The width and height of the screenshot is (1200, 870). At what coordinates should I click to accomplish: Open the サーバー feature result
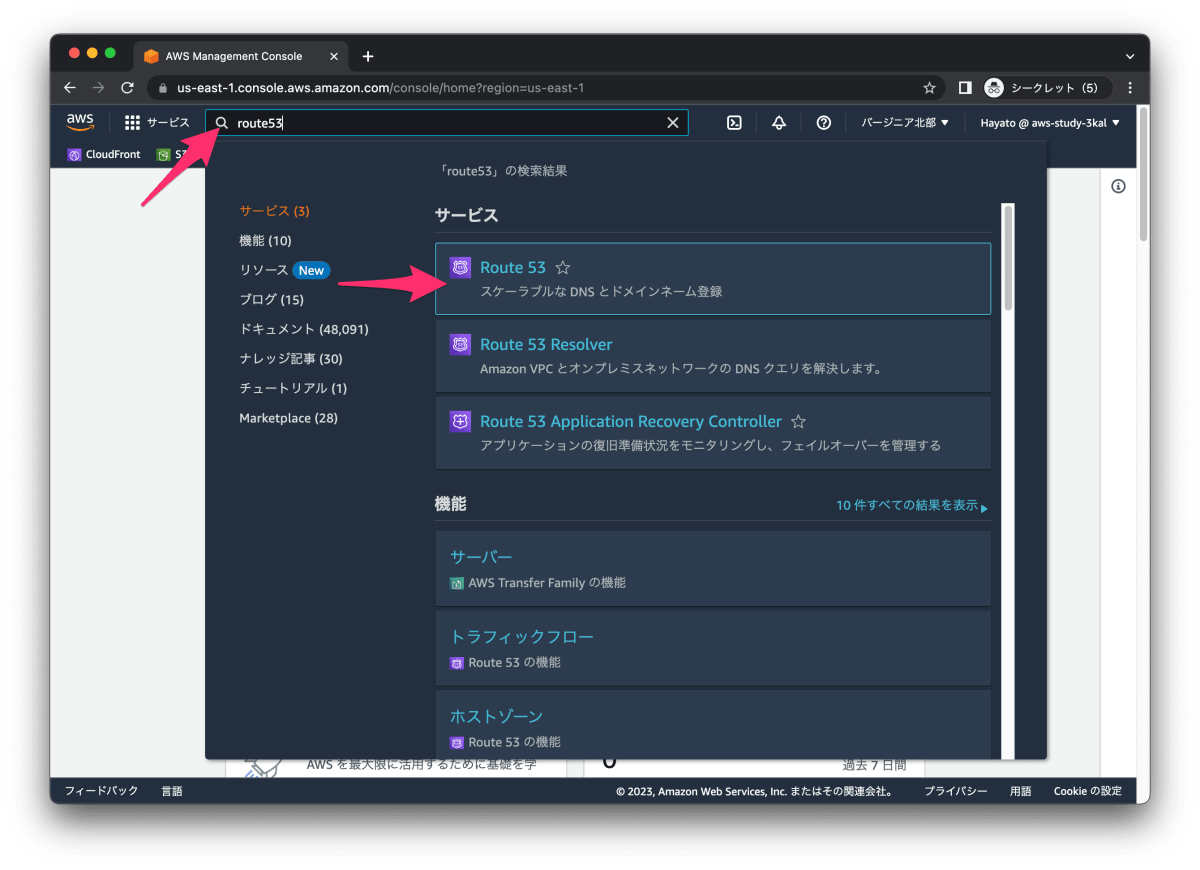713,568
